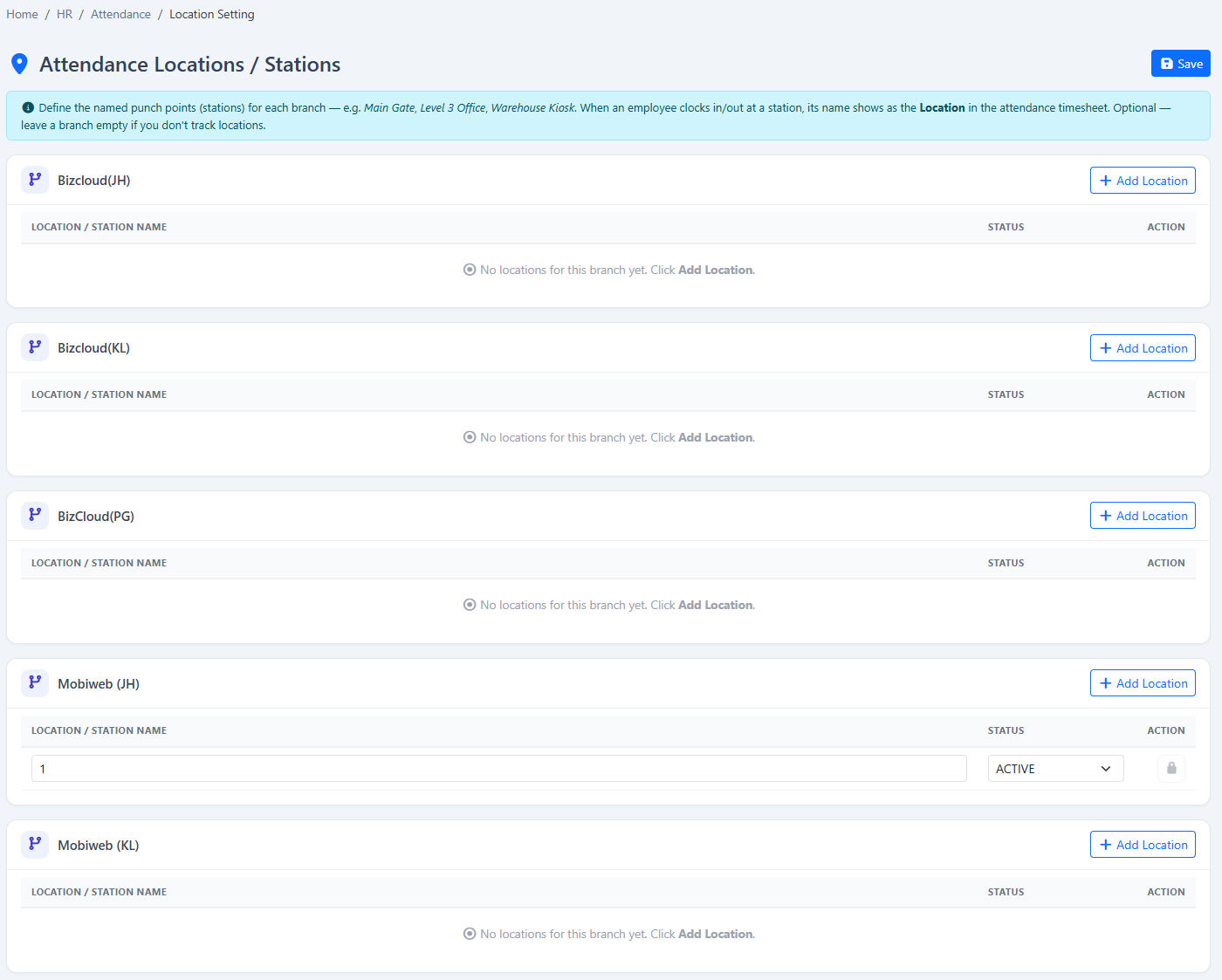The width and height of the screenshot is (1222, 980).
Task: Add Location for Mobiweb (KL) branch
Action: click(1143, 845)
